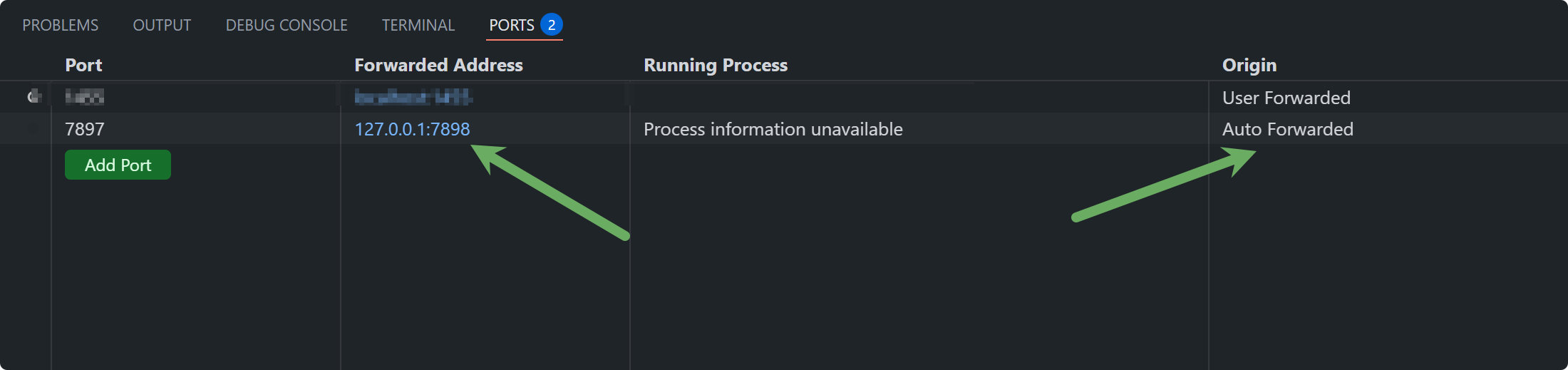Screen dimensions: 1568x370
Task: Open the 127.0.0.1:7898 forwarded address link
Action: [412, 129]
